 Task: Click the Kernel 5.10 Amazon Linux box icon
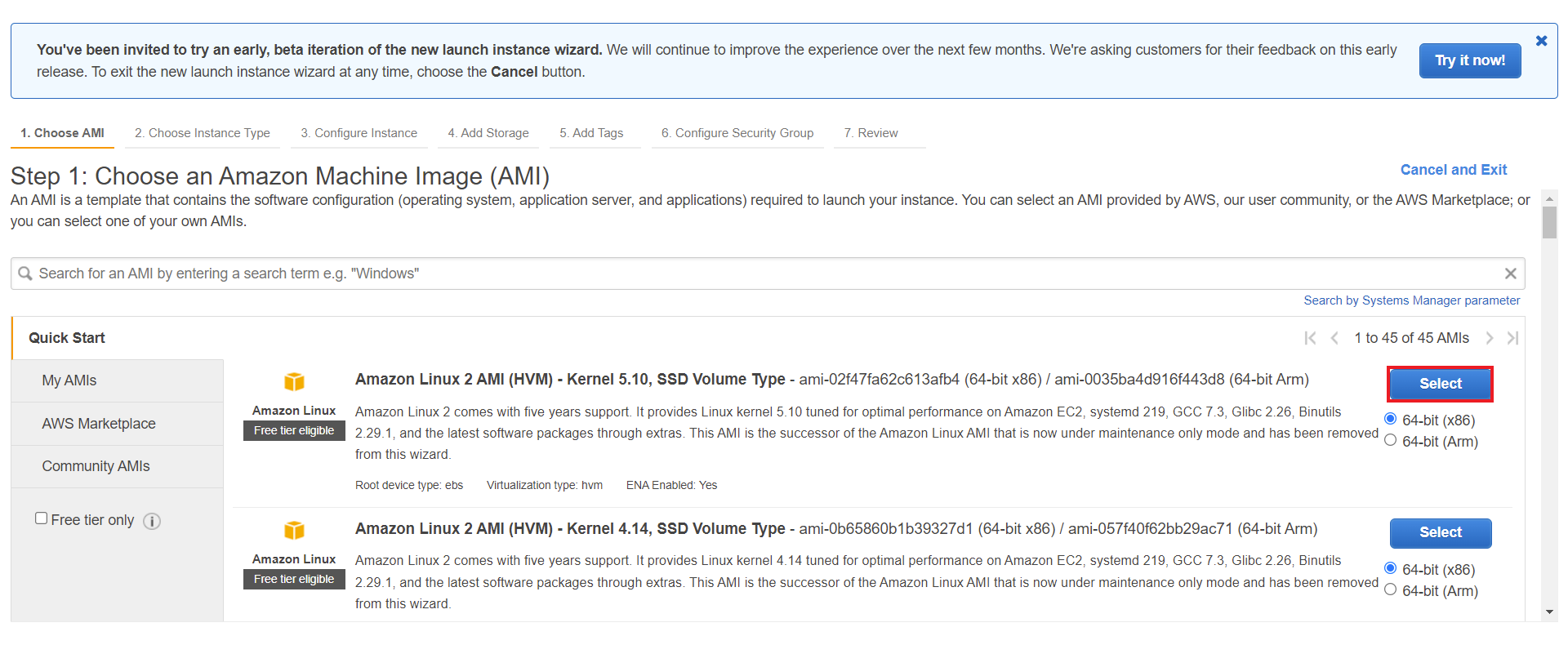pos(294,381)
